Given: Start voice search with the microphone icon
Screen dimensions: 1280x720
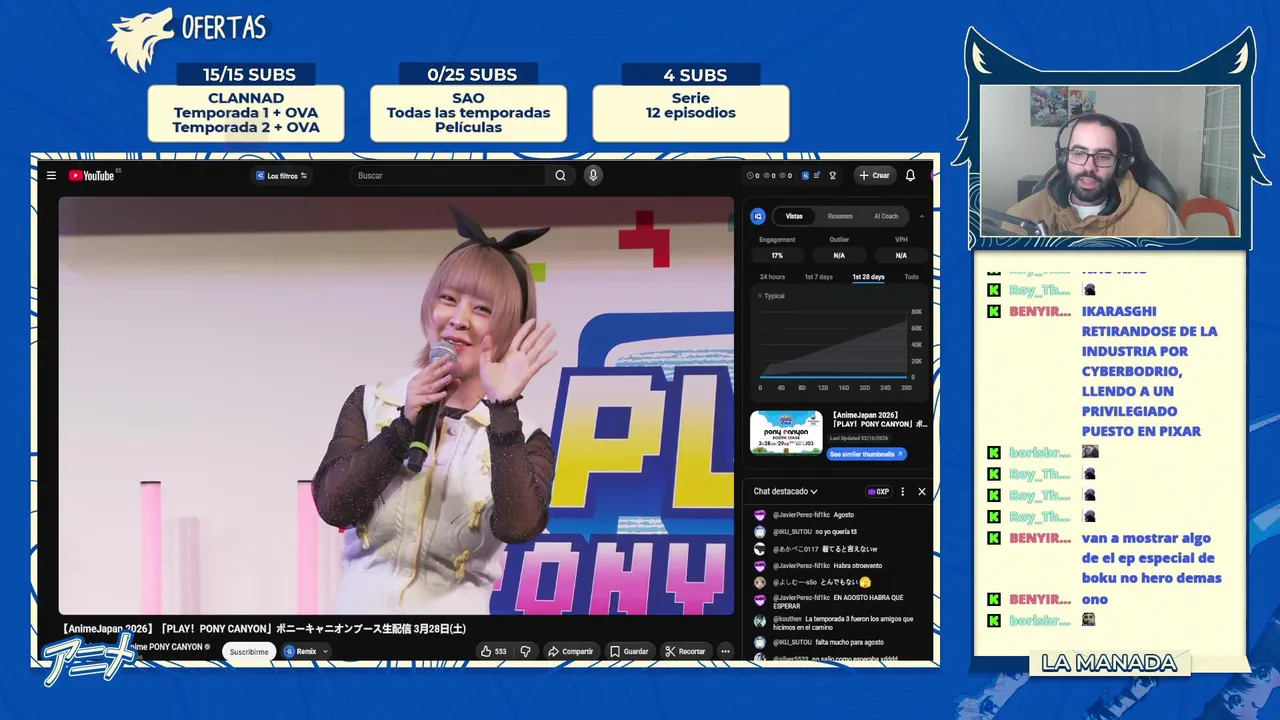Looking at the screenshot, I should pos(593,176).
